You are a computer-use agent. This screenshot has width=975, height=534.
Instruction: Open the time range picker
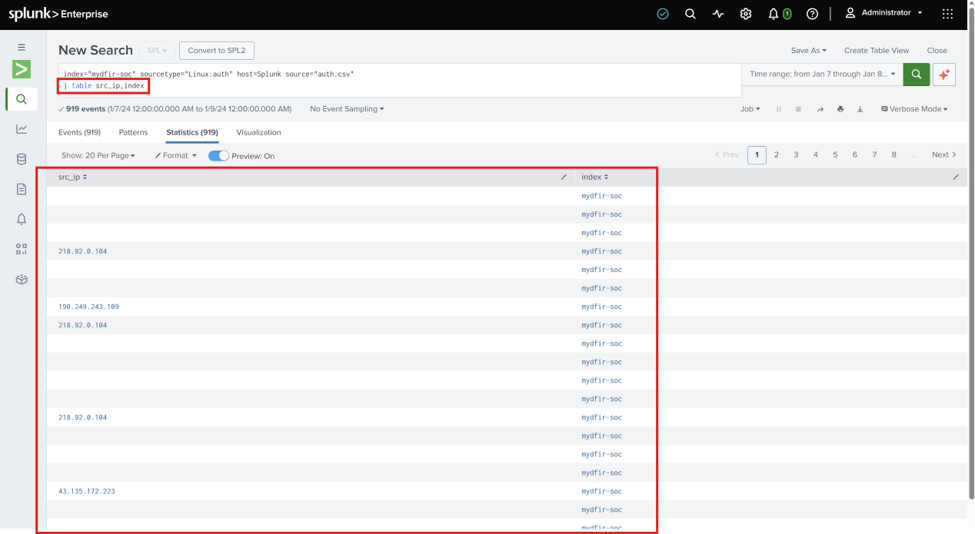coord(822,74)
